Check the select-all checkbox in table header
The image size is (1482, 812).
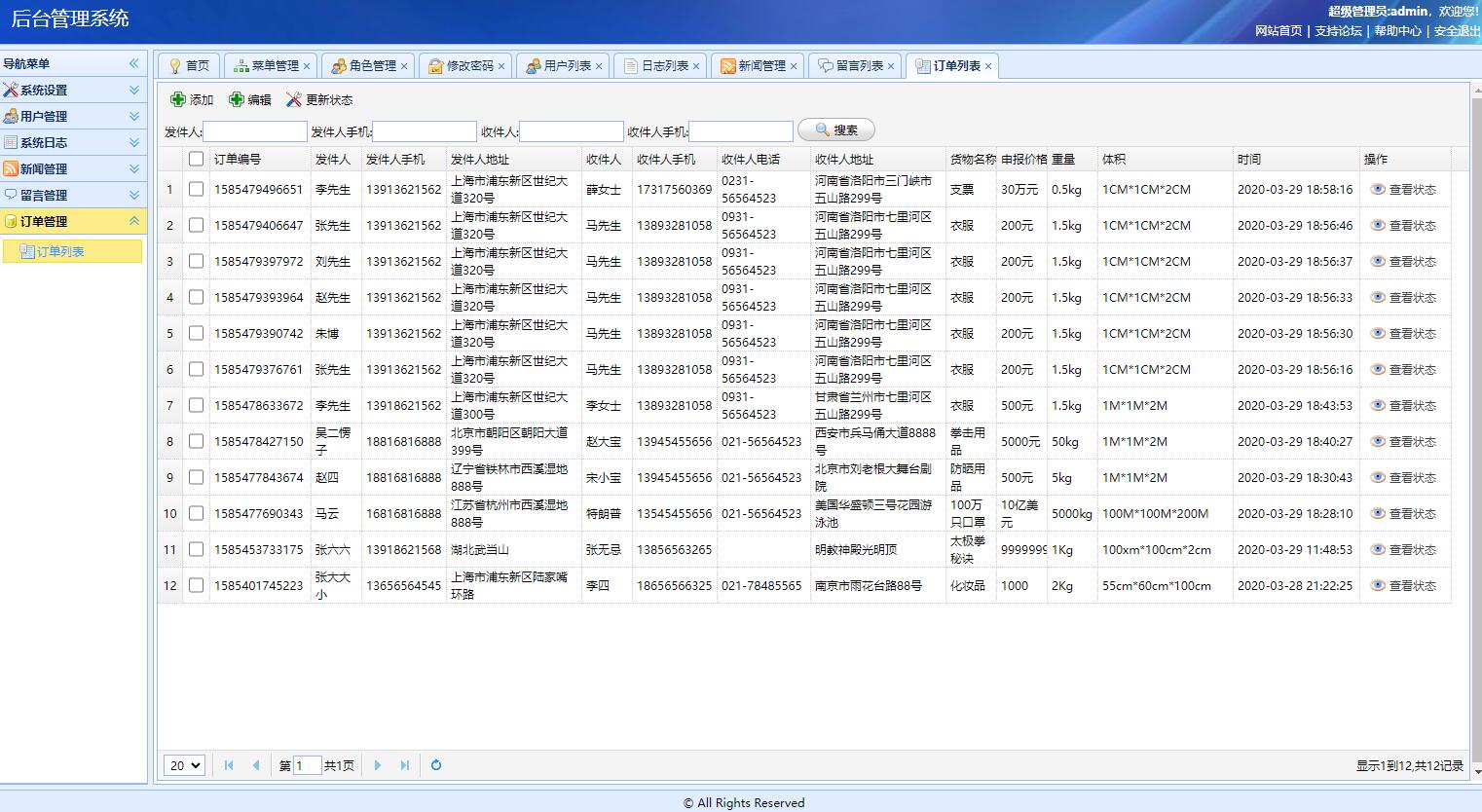pyautogui.click(x=197, y=158)
